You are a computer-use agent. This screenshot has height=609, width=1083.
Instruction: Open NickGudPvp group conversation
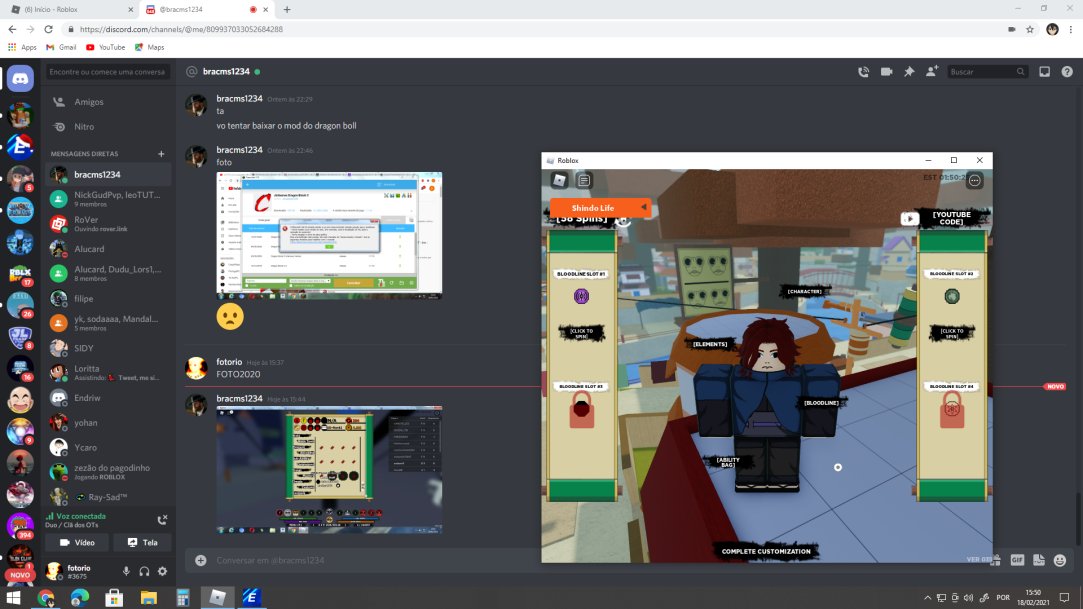pyautogui.click(x=108, y=199)
